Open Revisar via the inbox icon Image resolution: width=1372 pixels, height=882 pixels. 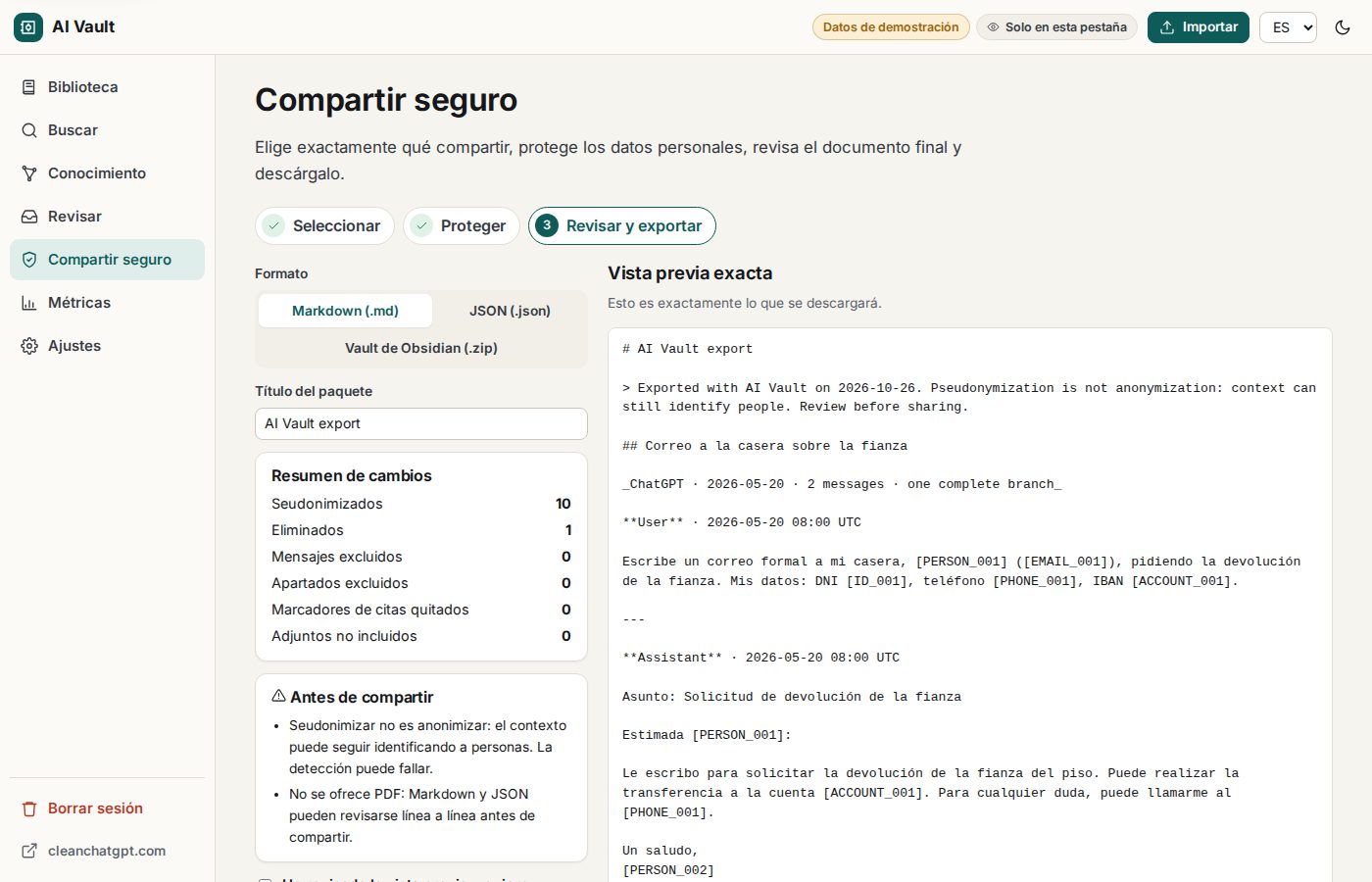(x=29, y=217)
